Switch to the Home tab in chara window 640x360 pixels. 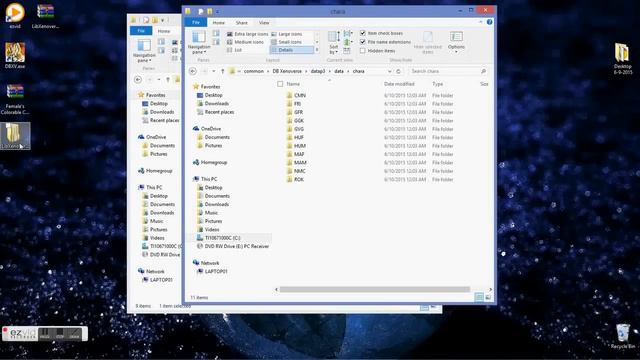pos(218,22)
